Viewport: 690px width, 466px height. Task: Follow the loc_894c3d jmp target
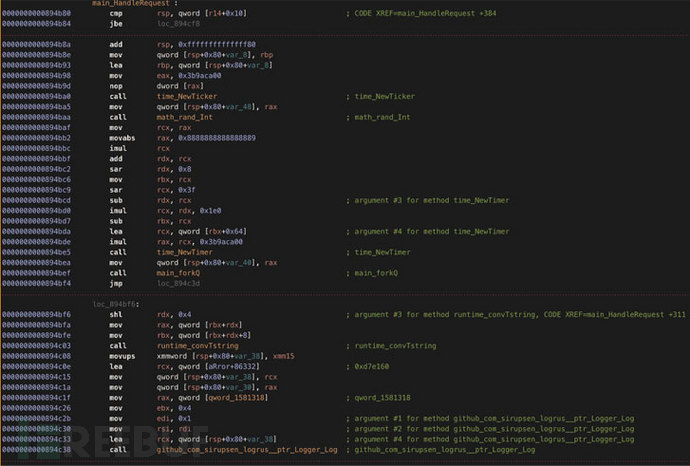174,281
